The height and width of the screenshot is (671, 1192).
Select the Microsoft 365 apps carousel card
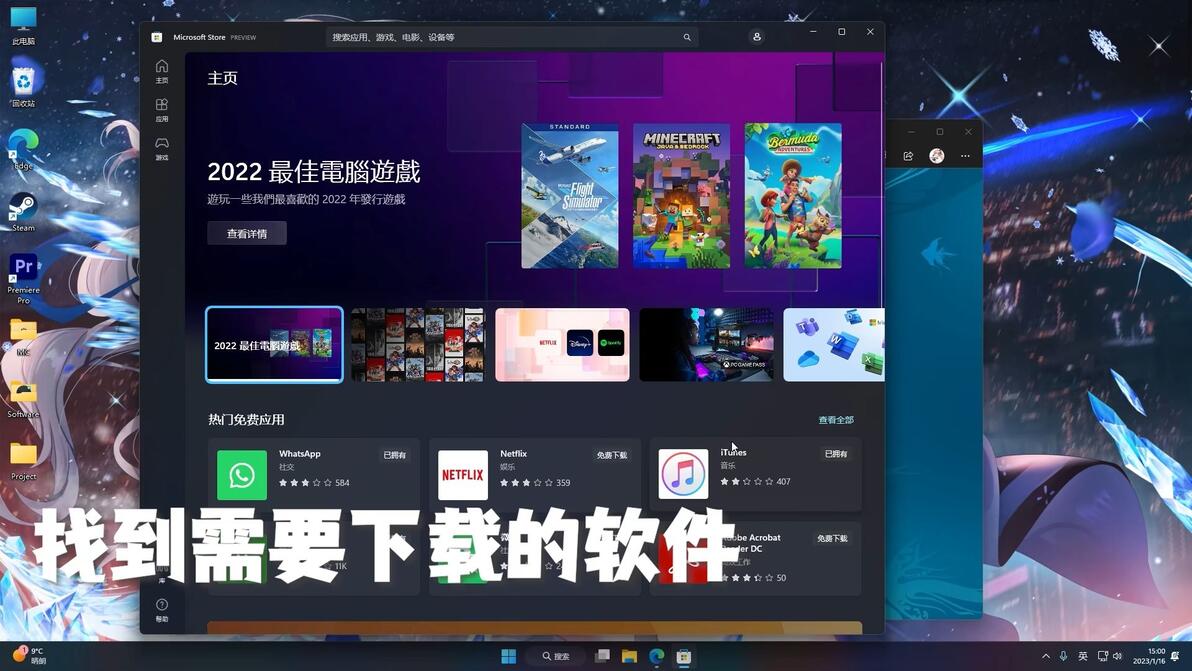[834, 344]
